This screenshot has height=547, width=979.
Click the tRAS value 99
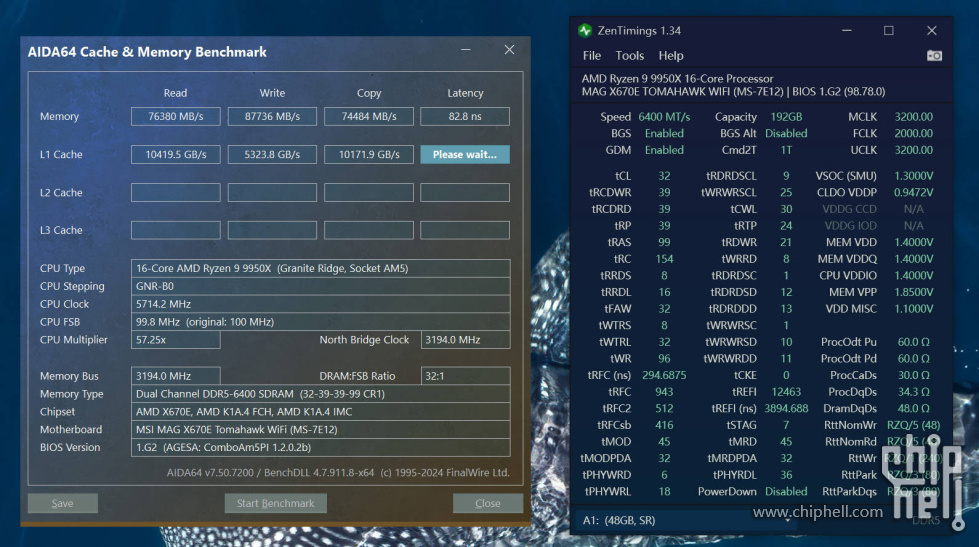coord(664,242)
